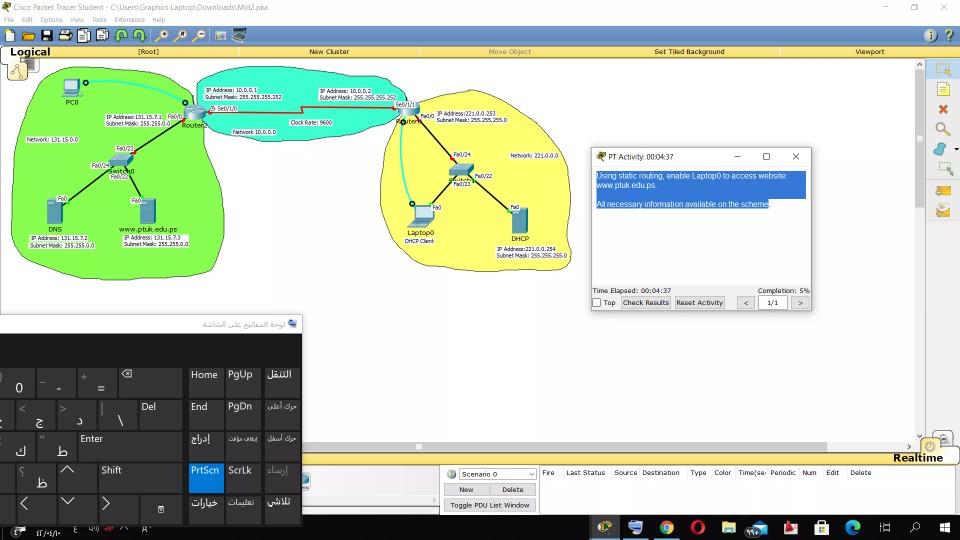Click the Delete scenario button
Screen dimensions: 960x540
pyautogui.click(x=512, y=489)
